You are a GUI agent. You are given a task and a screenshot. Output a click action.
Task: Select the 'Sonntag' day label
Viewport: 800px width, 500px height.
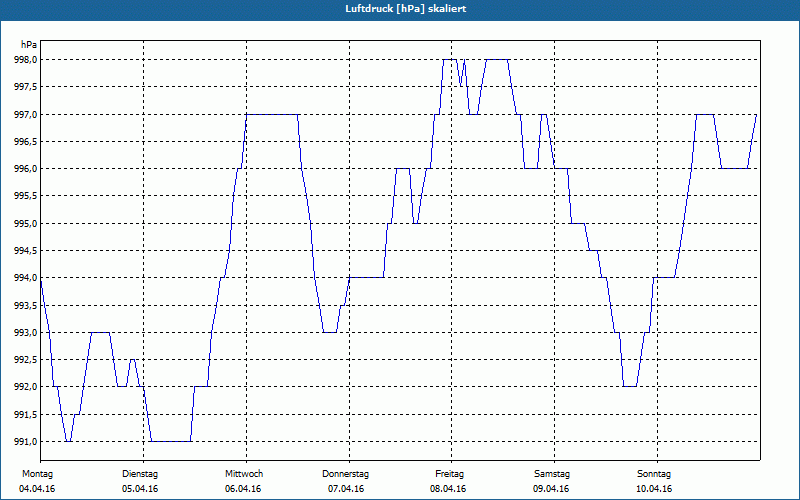(x=654, y=474)
